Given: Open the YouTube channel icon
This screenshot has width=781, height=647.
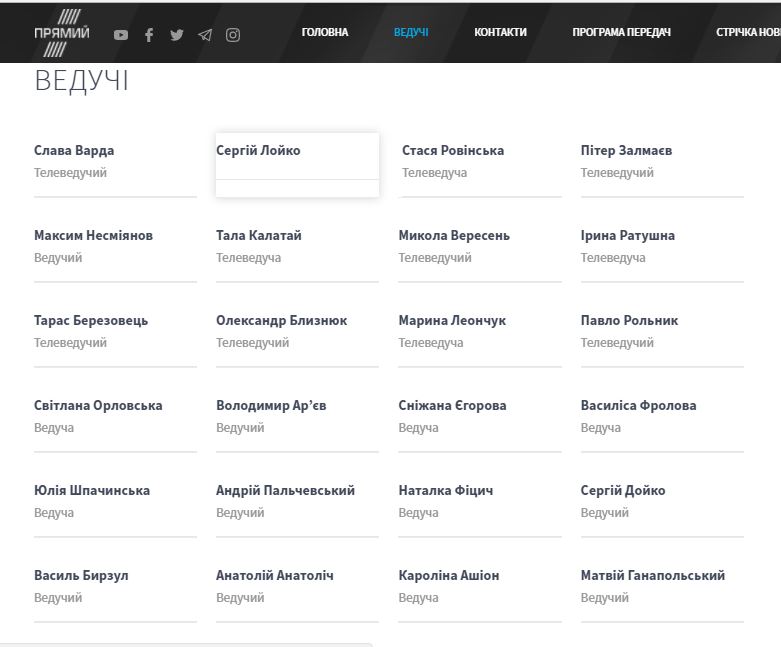Looking at the screenshot, I should click(x=121, y=35).
